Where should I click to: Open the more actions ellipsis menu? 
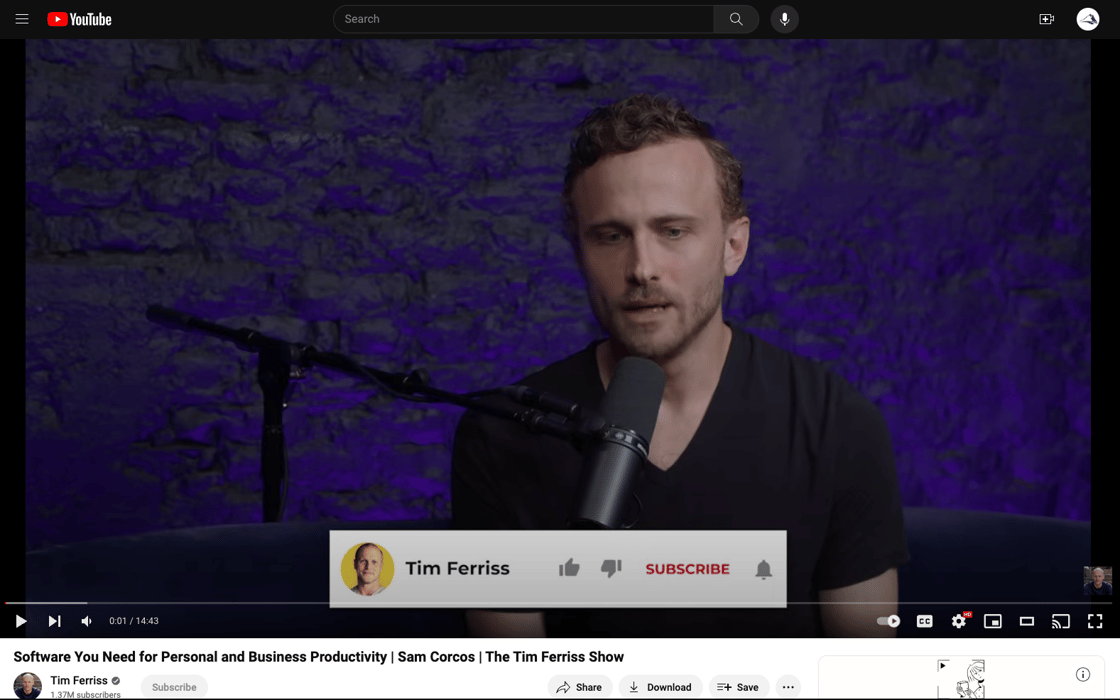click(x=788, y=687)
